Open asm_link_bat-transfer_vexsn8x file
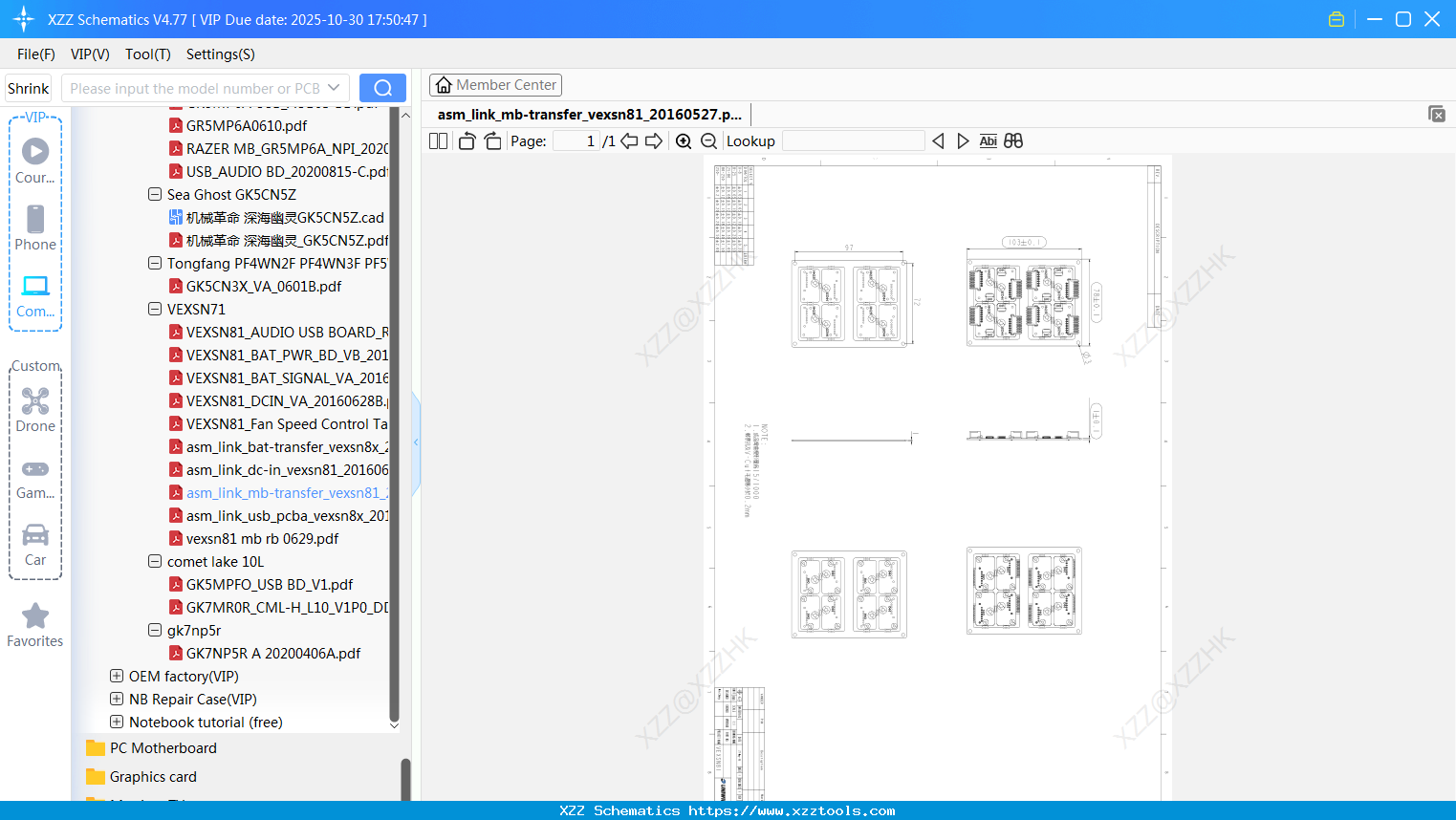Image resolution: width=1456 pixels, height=820 pixels. (x=278, y=446)
